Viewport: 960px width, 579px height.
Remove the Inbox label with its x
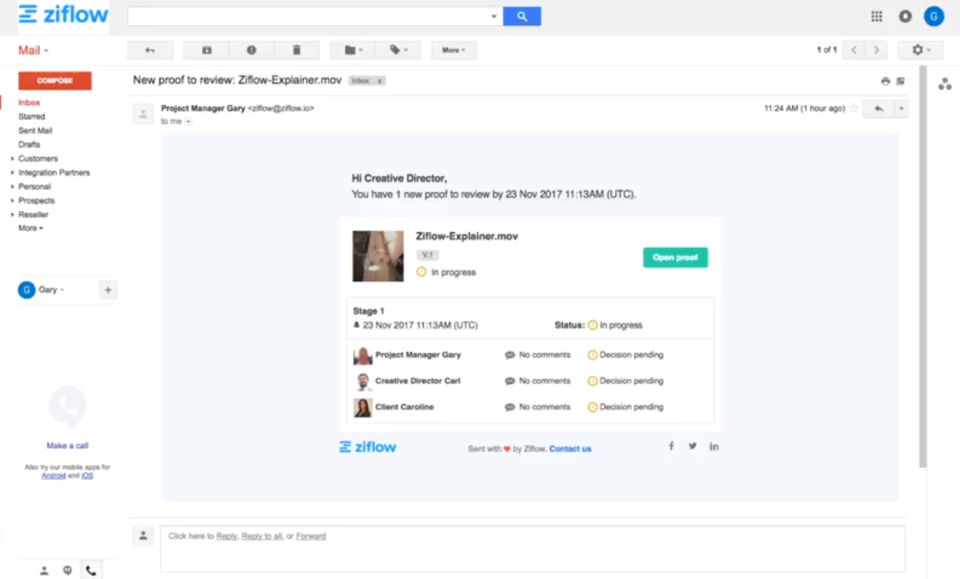380,81
